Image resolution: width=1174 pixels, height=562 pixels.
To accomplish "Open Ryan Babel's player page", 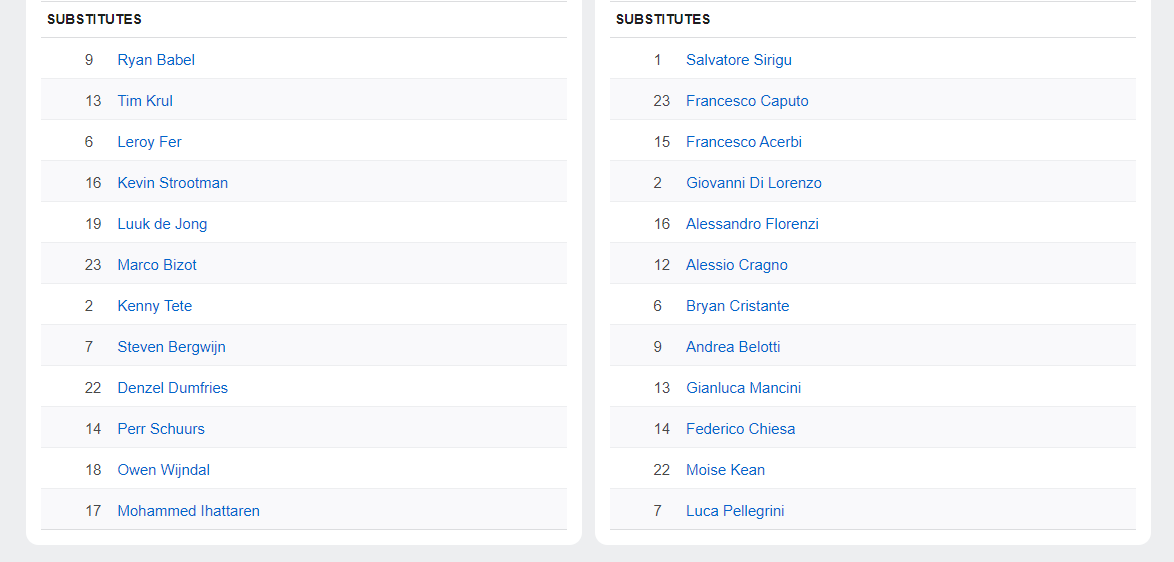I will [x=156, y=60].
